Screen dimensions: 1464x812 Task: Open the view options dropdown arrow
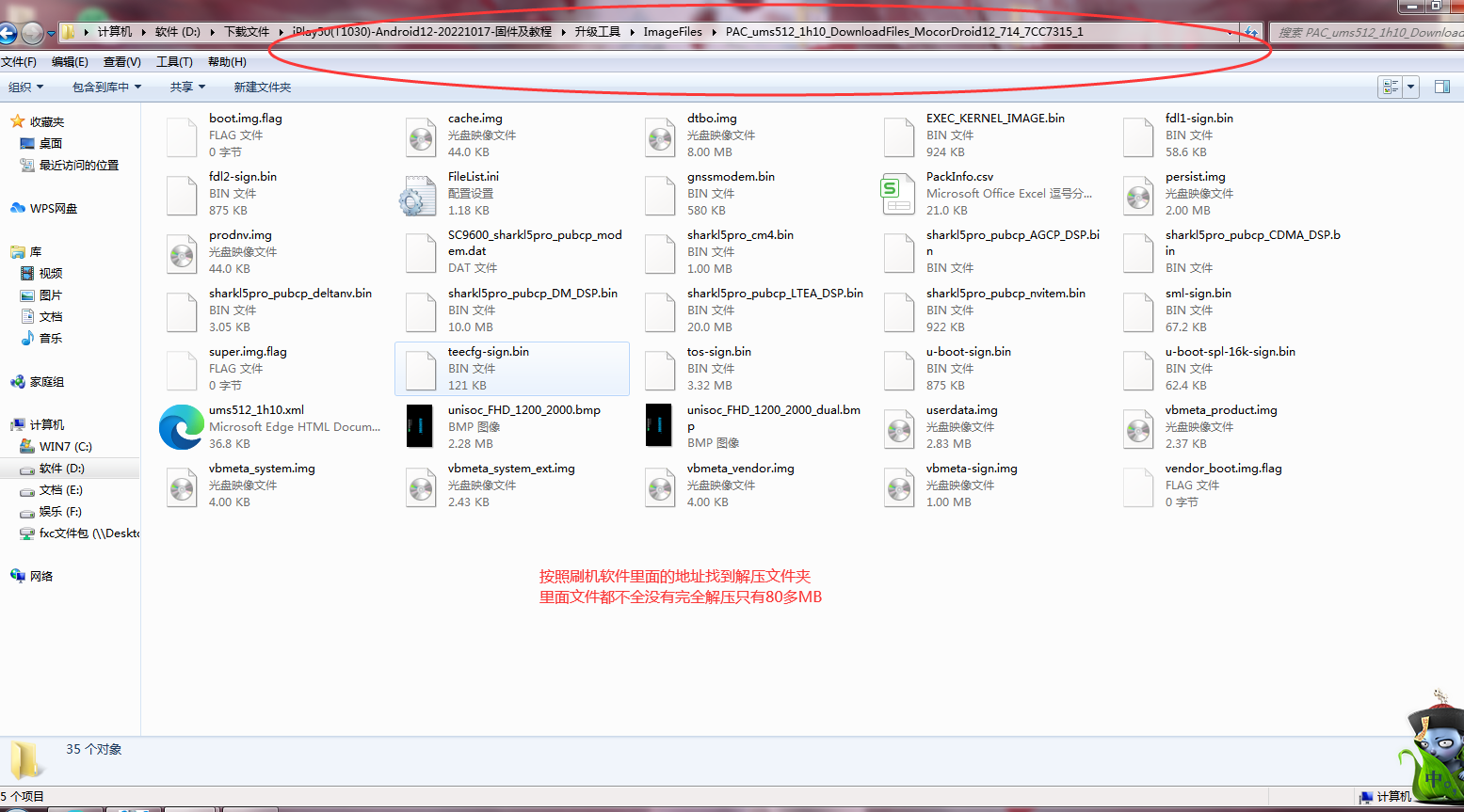pos(1410,87)
